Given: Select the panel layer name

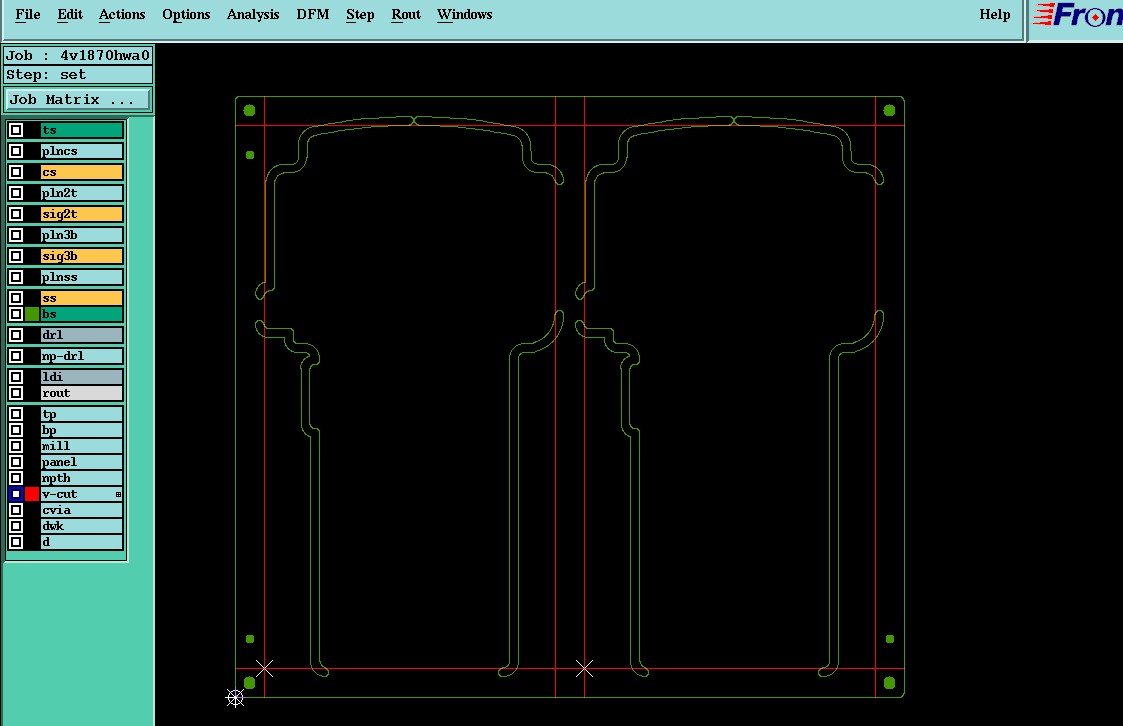Looking at the screenshot, I should tap(82, 462).
